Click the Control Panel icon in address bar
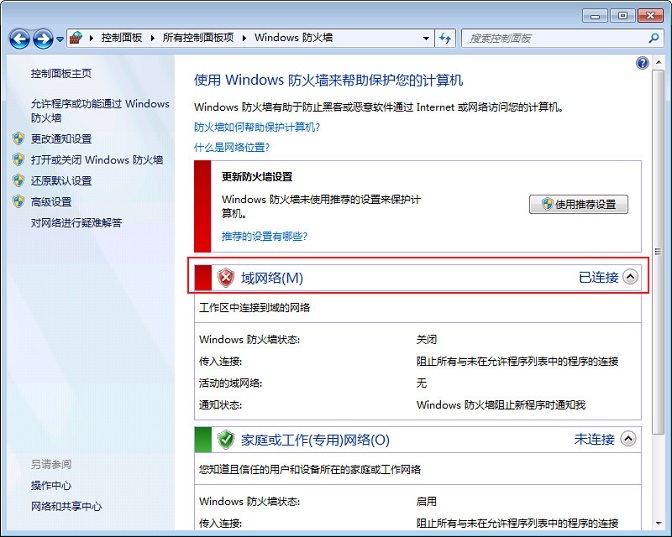This screenshot has height=537, width=672. (76, 38)
